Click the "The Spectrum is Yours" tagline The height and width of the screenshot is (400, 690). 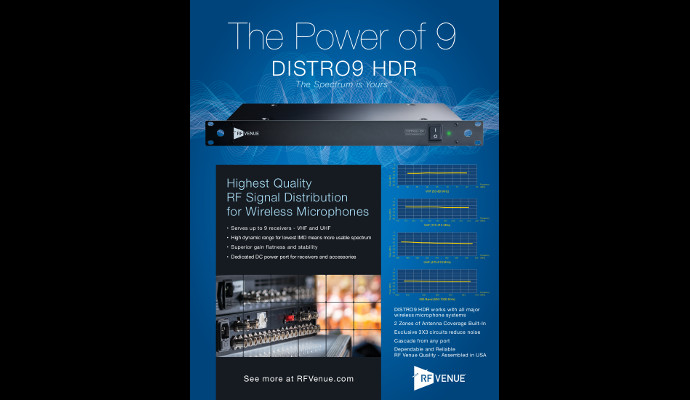[344, 84]
